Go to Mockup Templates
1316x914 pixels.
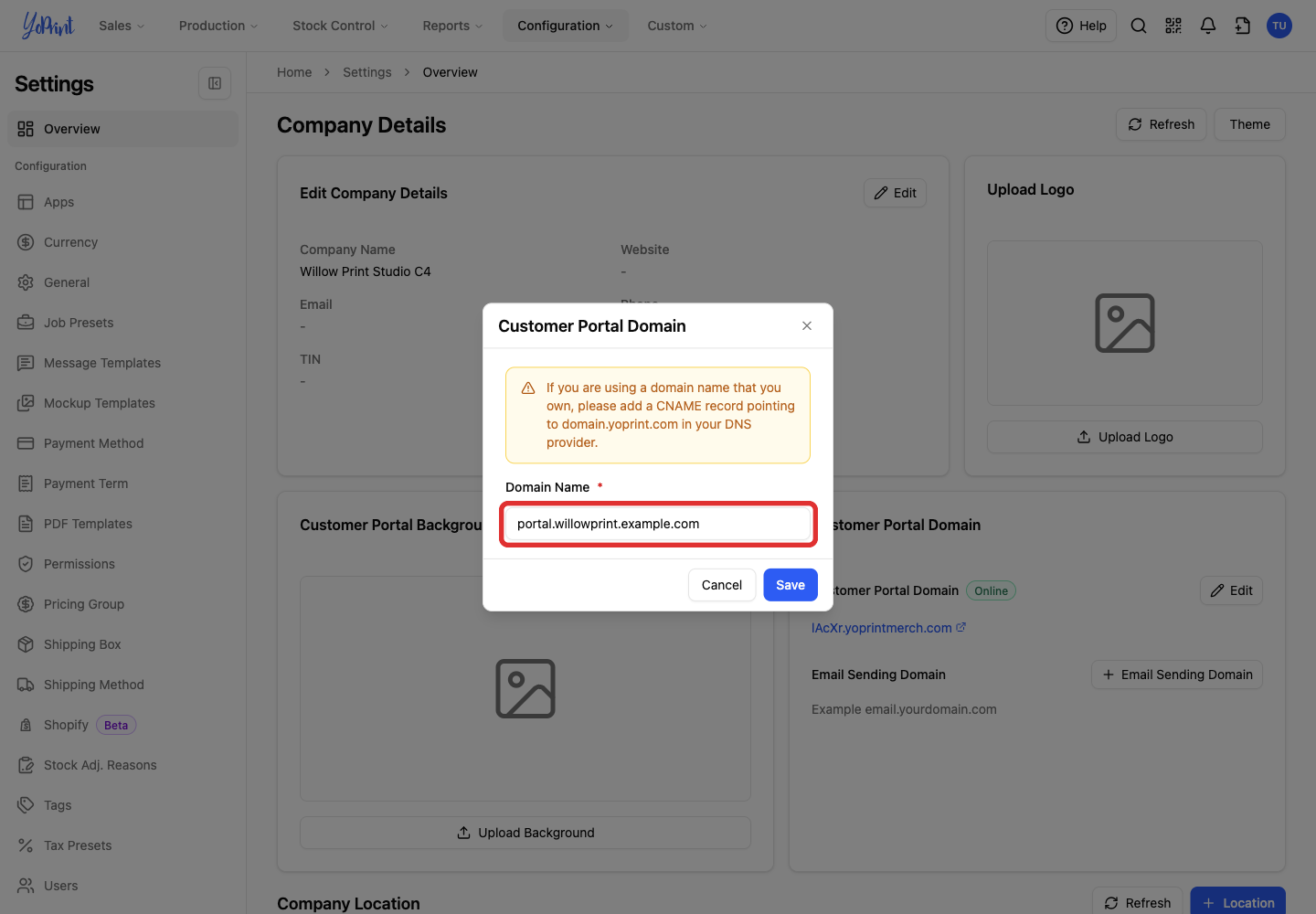tap(122, 403)
